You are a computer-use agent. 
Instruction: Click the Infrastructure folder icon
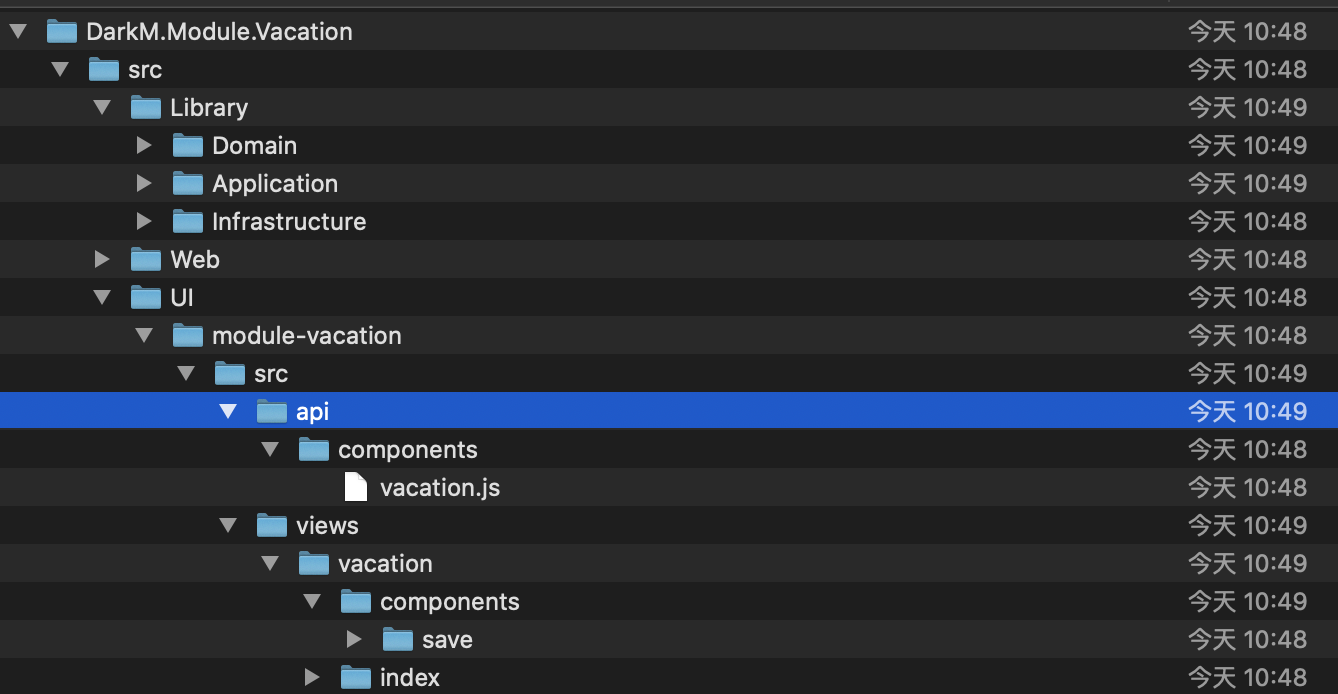tap(188, 222)
